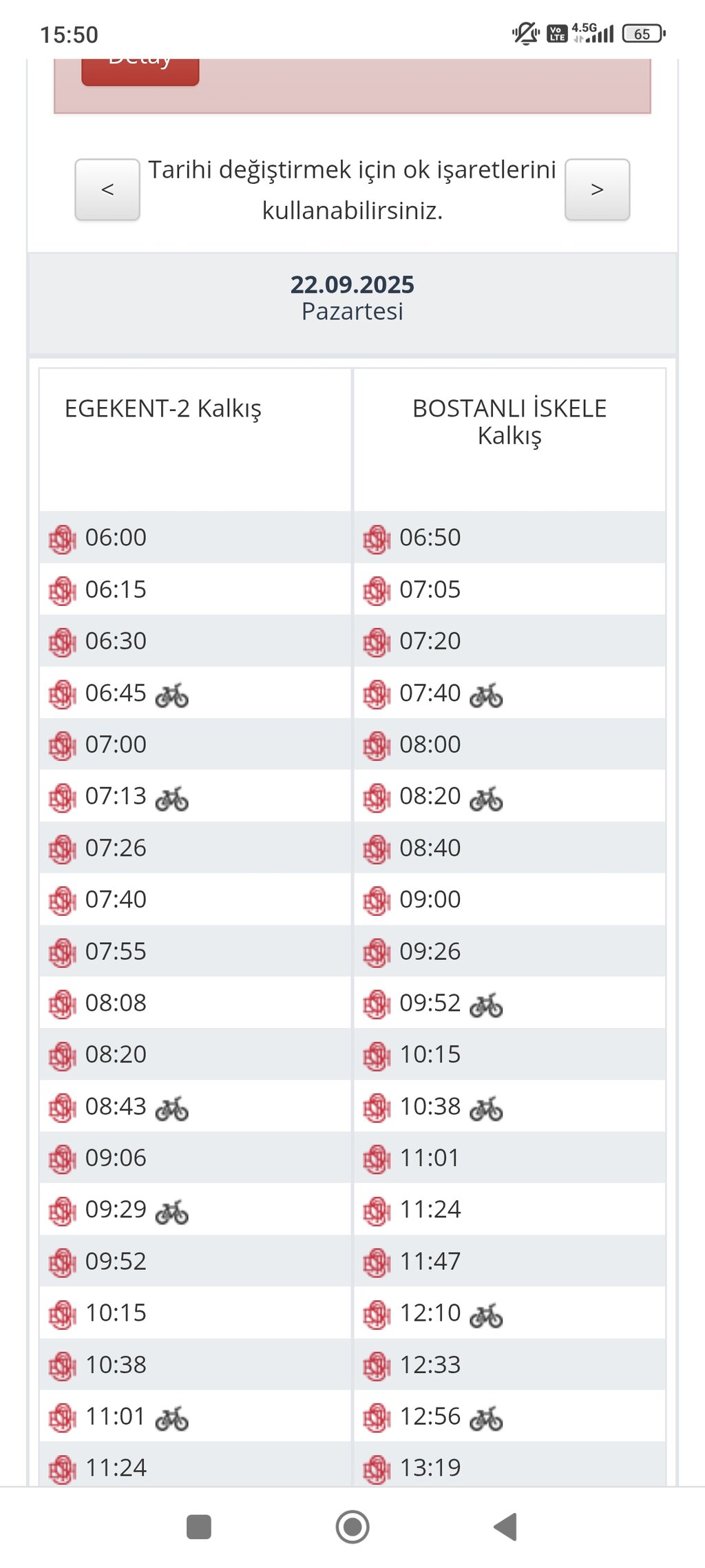Screen dimensions: 705x1568
Task: Tap red bus icon beside 06:50 departure
Action: pos(376,539)
